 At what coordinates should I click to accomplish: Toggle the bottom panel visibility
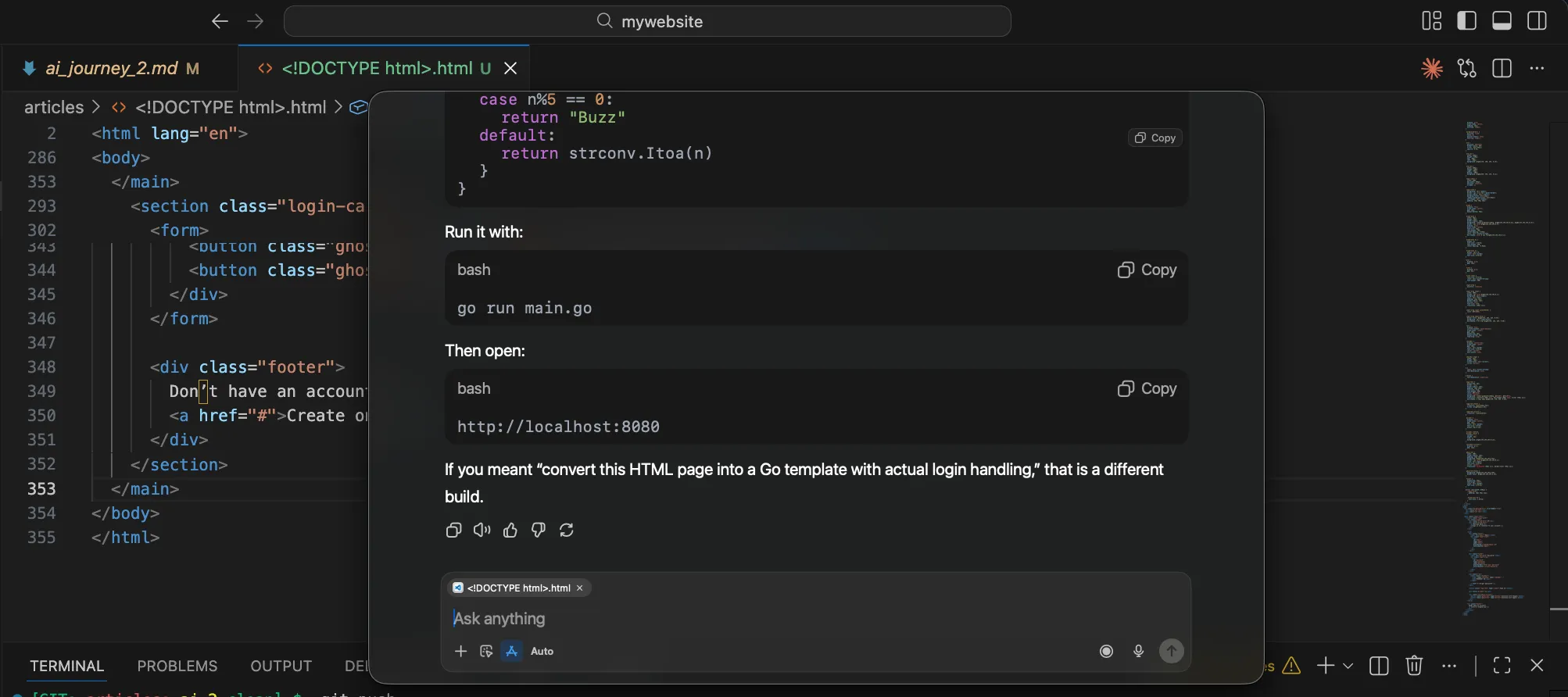pyautogui.click(x=1502, y=21)
